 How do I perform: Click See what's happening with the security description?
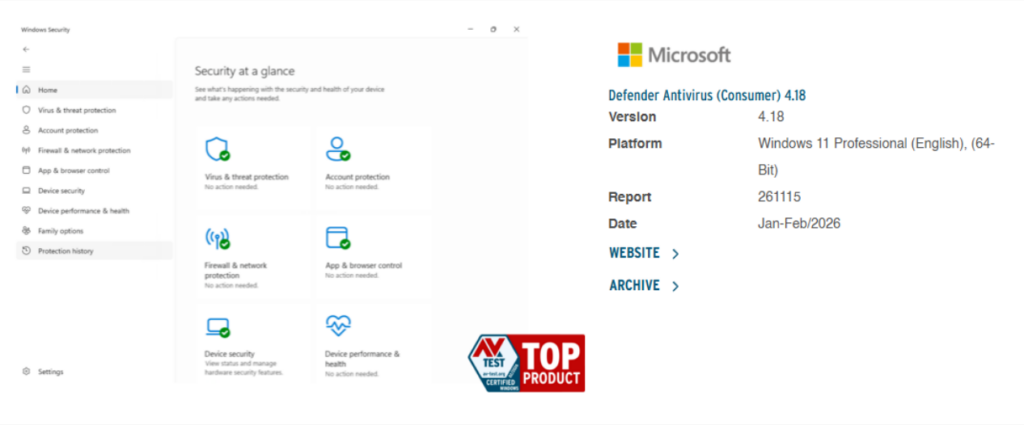click(x=289, y=93)
